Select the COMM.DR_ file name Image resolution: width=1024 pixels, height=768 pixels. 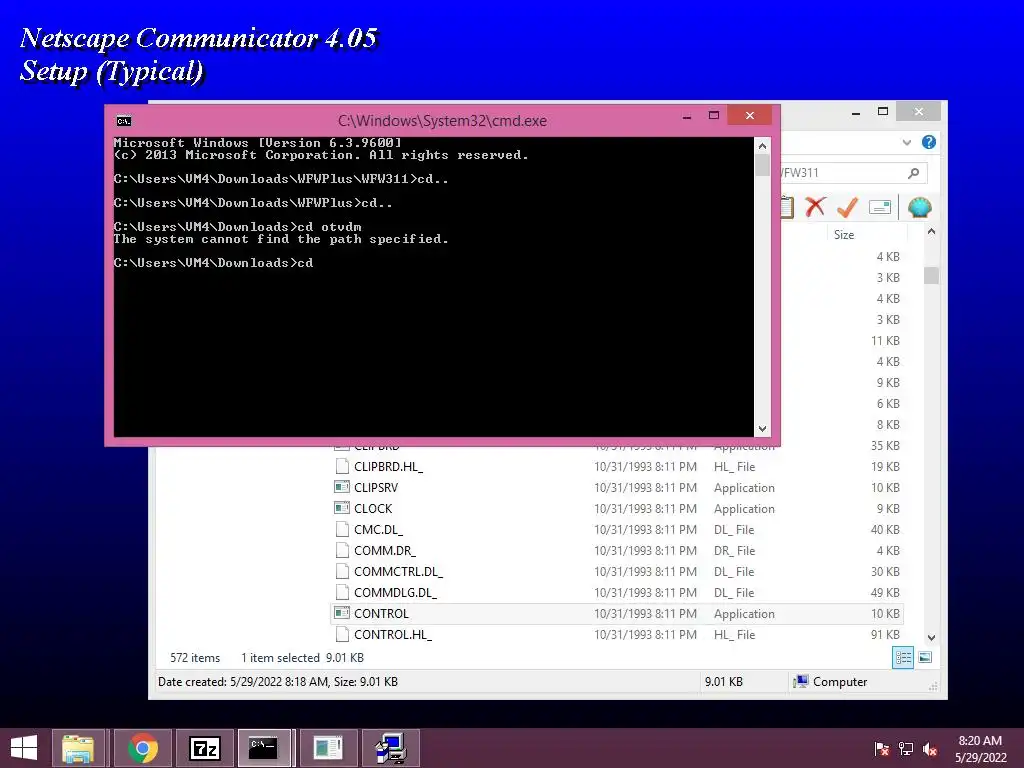(x=385, y=551)
